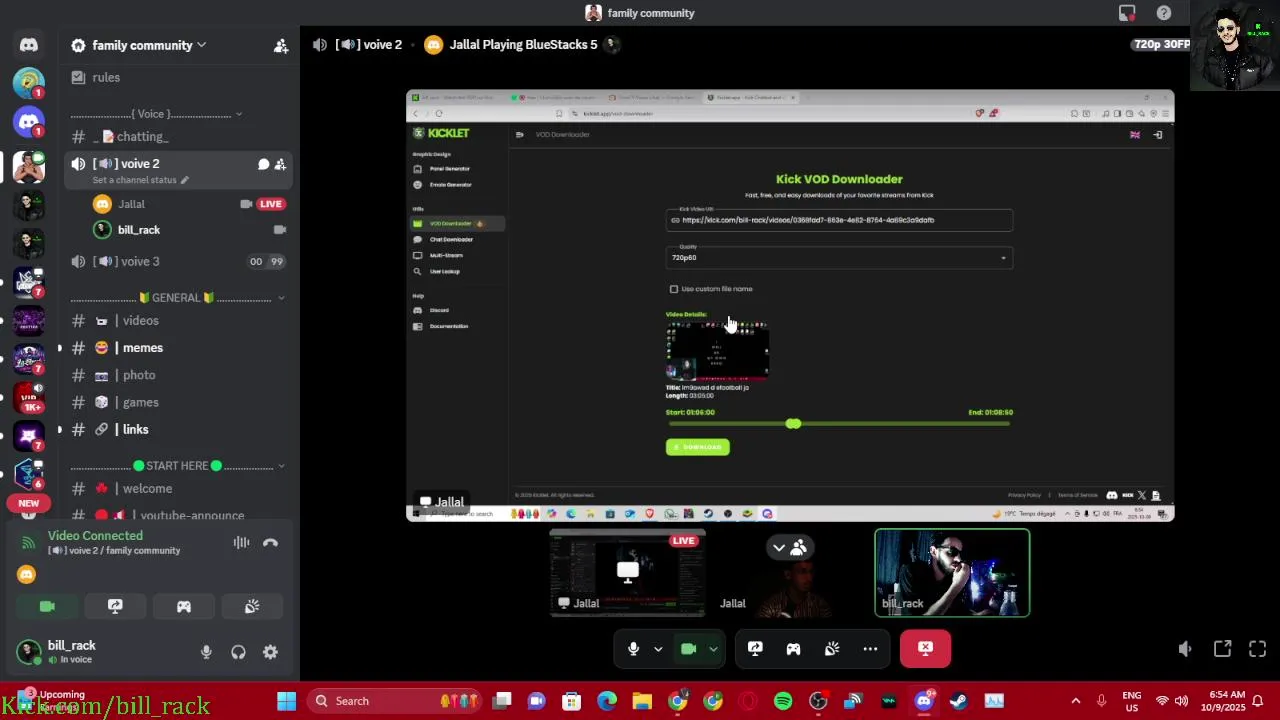Collapse the GENERAL category
The height and width of the screenshot is (720, 1280).
(x=177, y=298)
